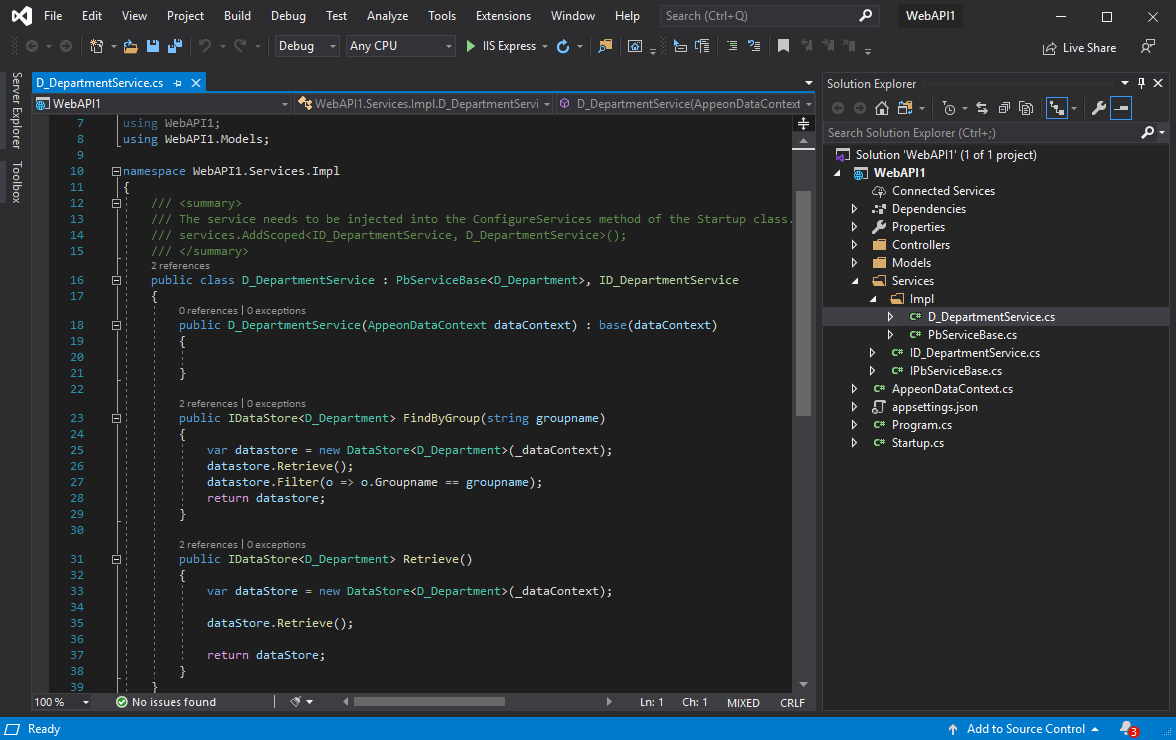Image resolution: width=1176 pixels, height=740 pixels.
Task: Toggle auto-hide pin on Solution Explorer panel
Action: 1141,84
